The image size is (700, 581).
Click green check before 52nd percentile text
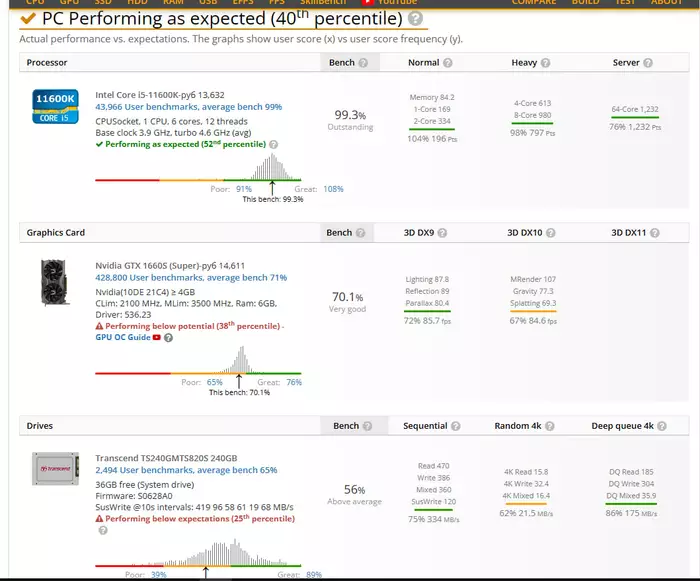(99, 144)
